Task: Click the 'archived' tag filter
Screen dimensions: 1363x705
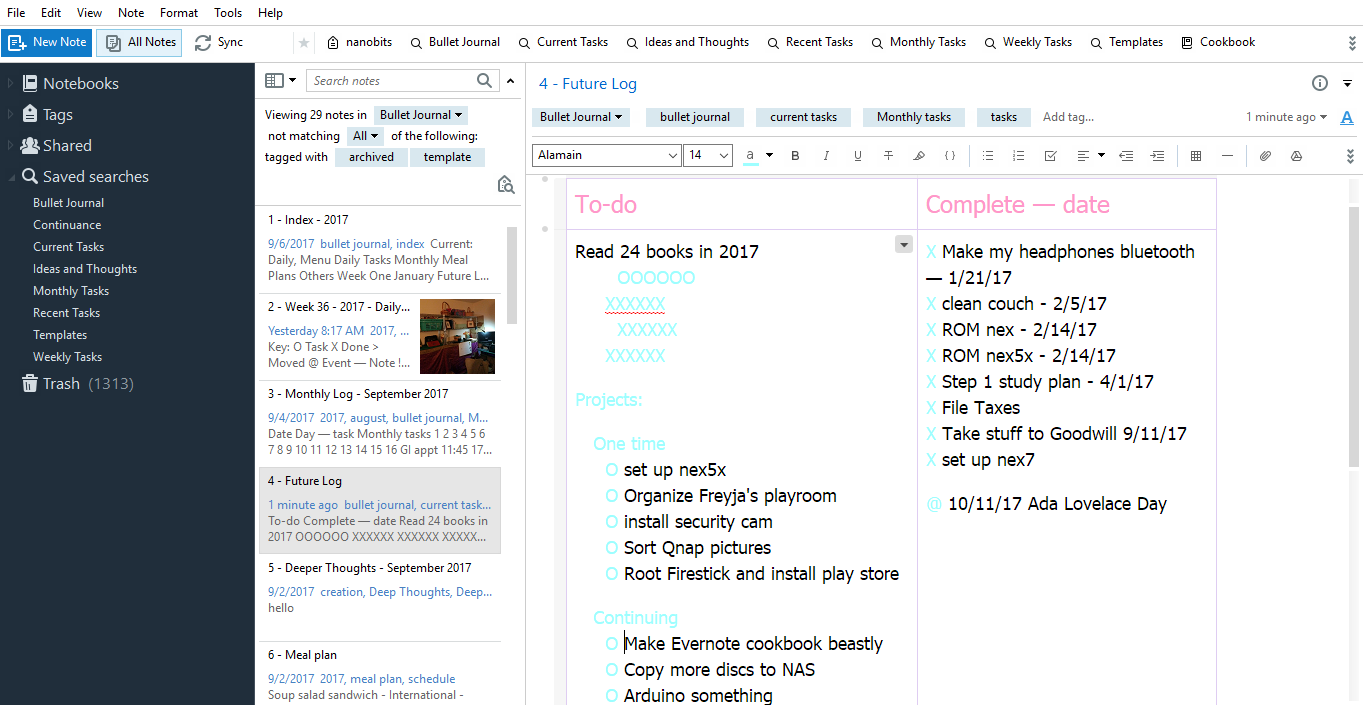Action: pyautogui.click(x=371, y=157)
